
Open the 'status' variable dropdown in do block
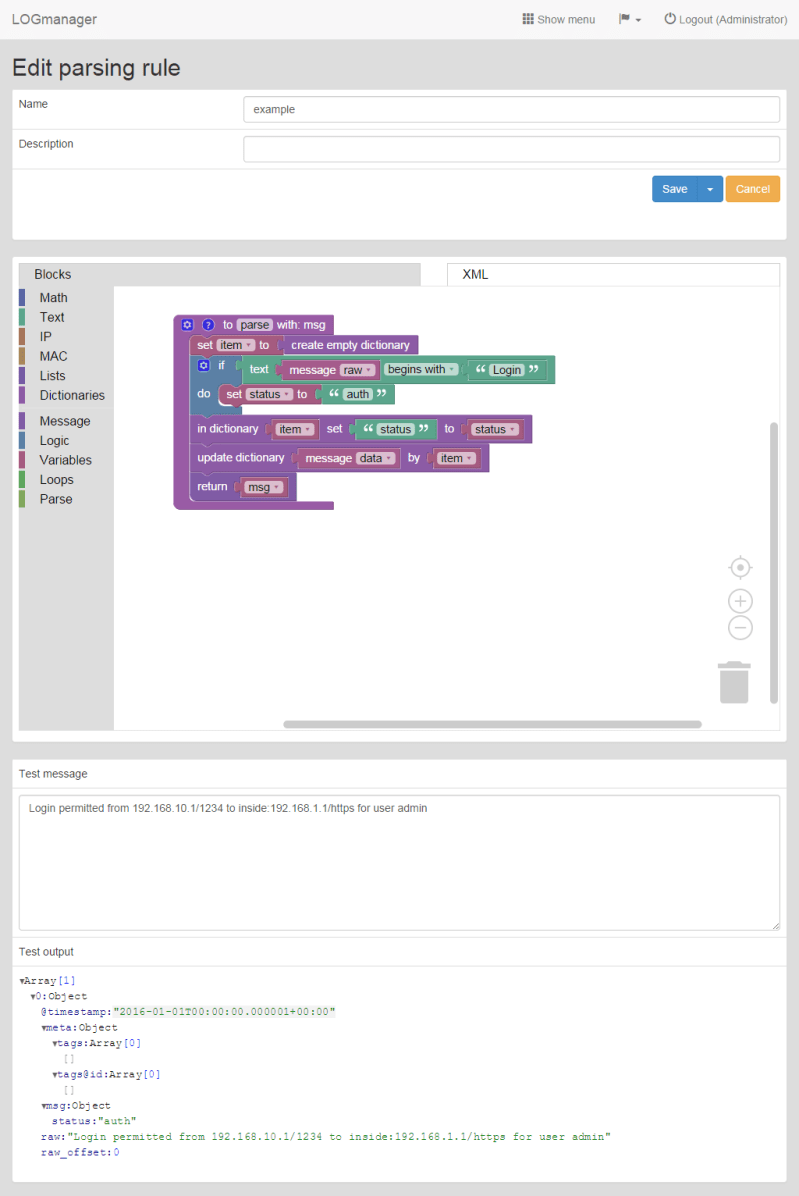click(270, 394)
